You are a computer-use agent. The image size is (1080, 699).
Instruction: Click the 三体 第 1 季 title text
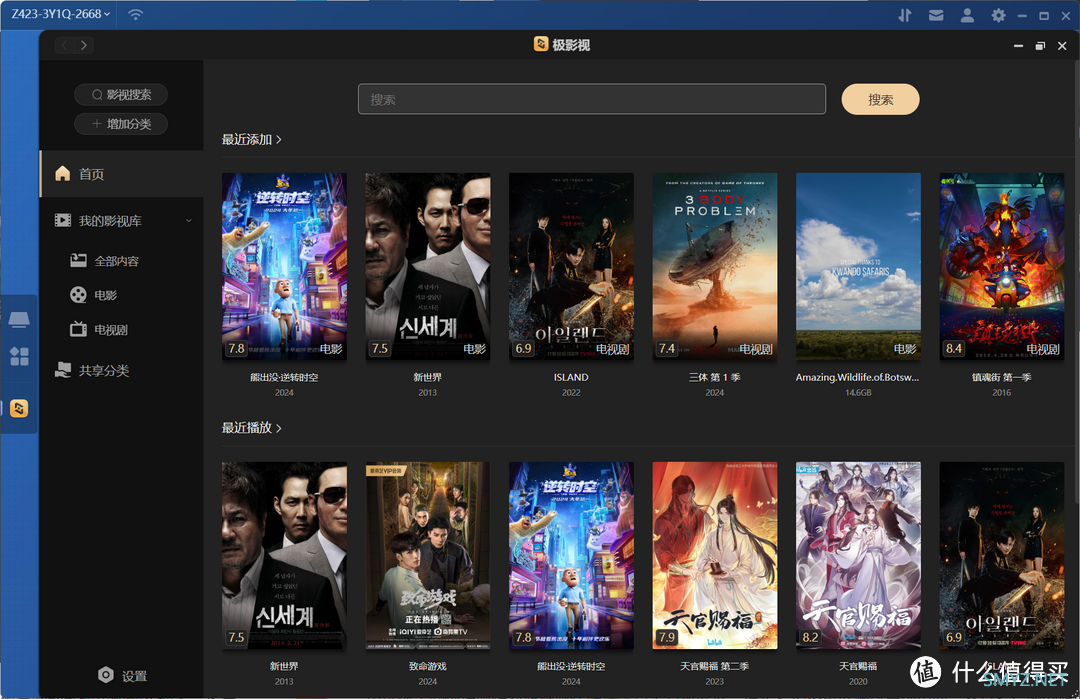[715, 377]
